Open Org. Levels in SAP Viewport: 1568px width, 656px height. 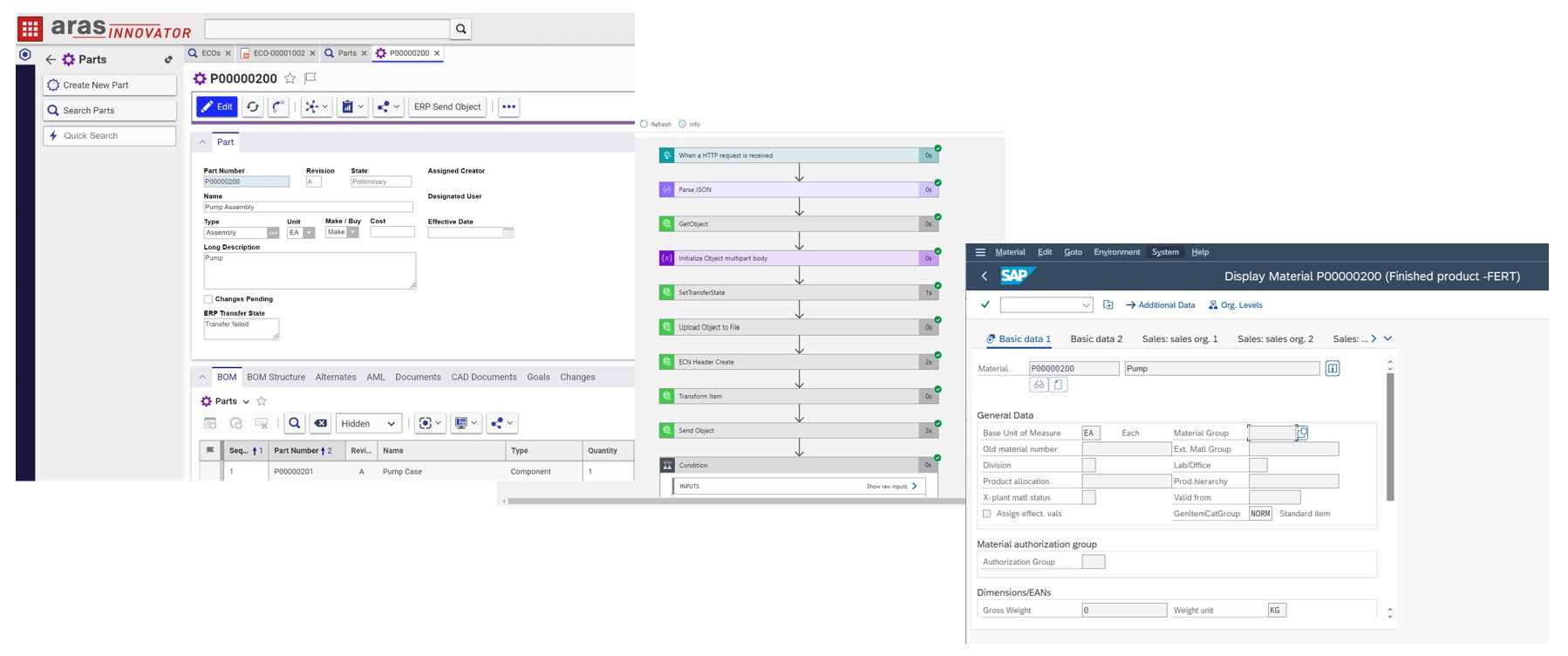1235,304
